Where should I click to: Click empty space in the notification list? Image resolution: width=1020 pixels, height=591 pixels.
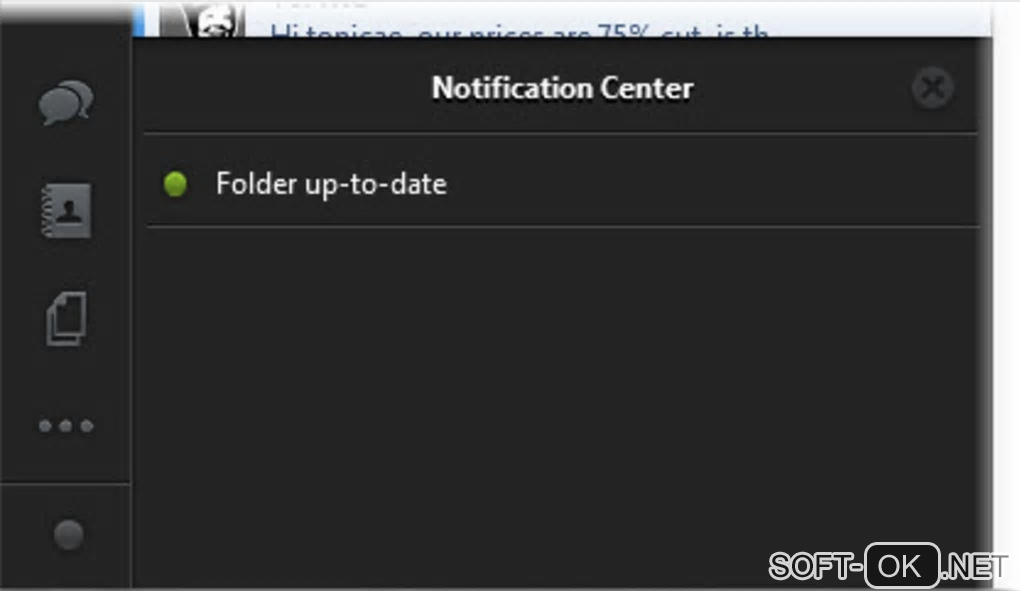pyautogui.click(x=560, y=380)
